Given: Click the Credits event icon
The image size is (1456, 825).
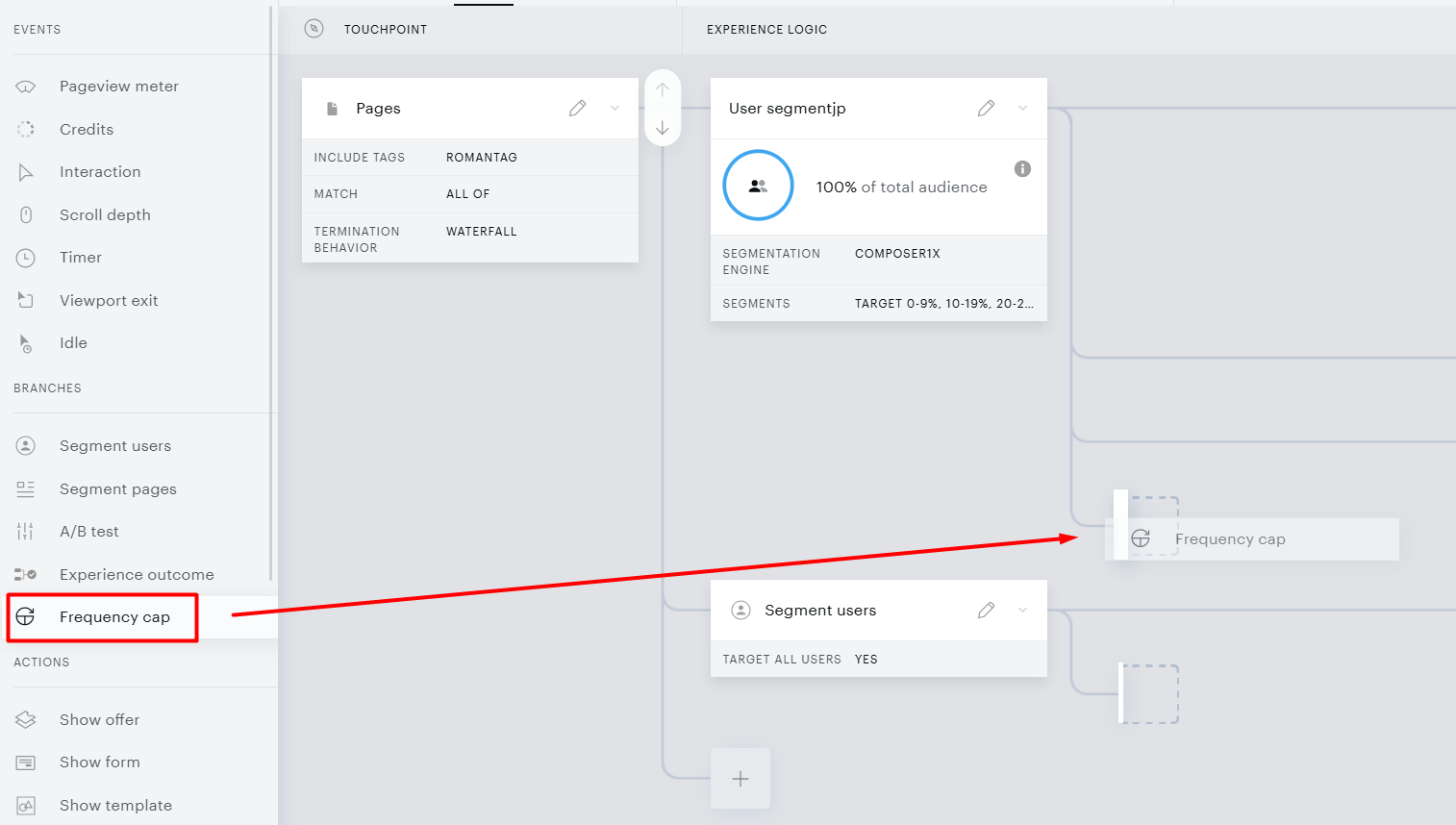Looking at the screenshot, I should [26, 129].
